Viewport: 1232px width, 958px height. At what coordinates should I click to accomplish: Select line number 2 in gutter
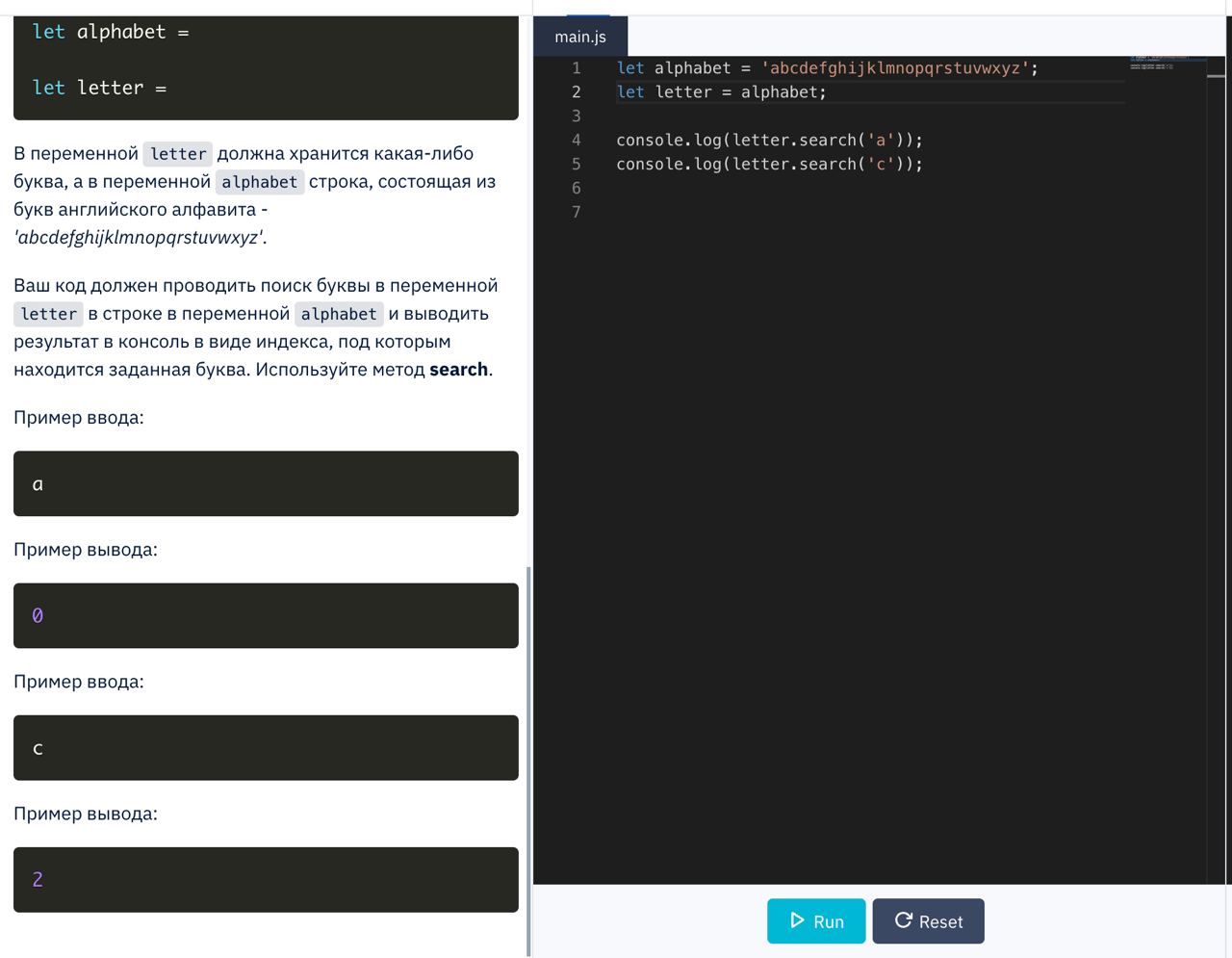pos(577,92)
